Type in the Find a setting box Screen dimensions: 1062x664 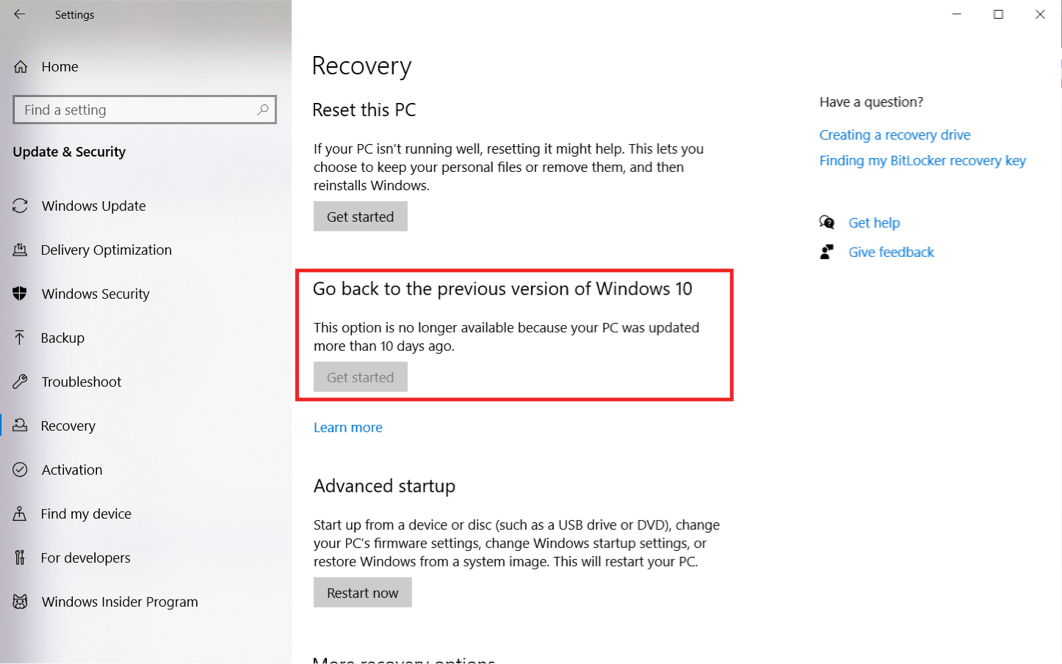pos(135,110)
